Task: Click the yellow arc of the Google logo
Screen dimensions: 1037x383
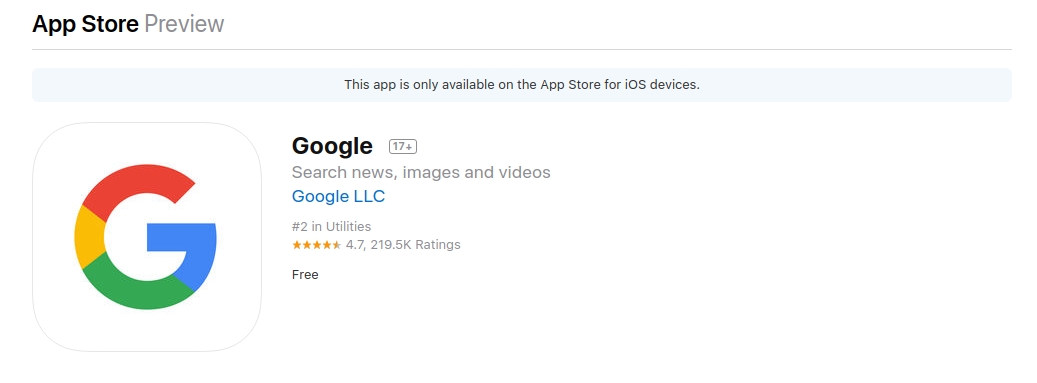Action: (89, 237)
